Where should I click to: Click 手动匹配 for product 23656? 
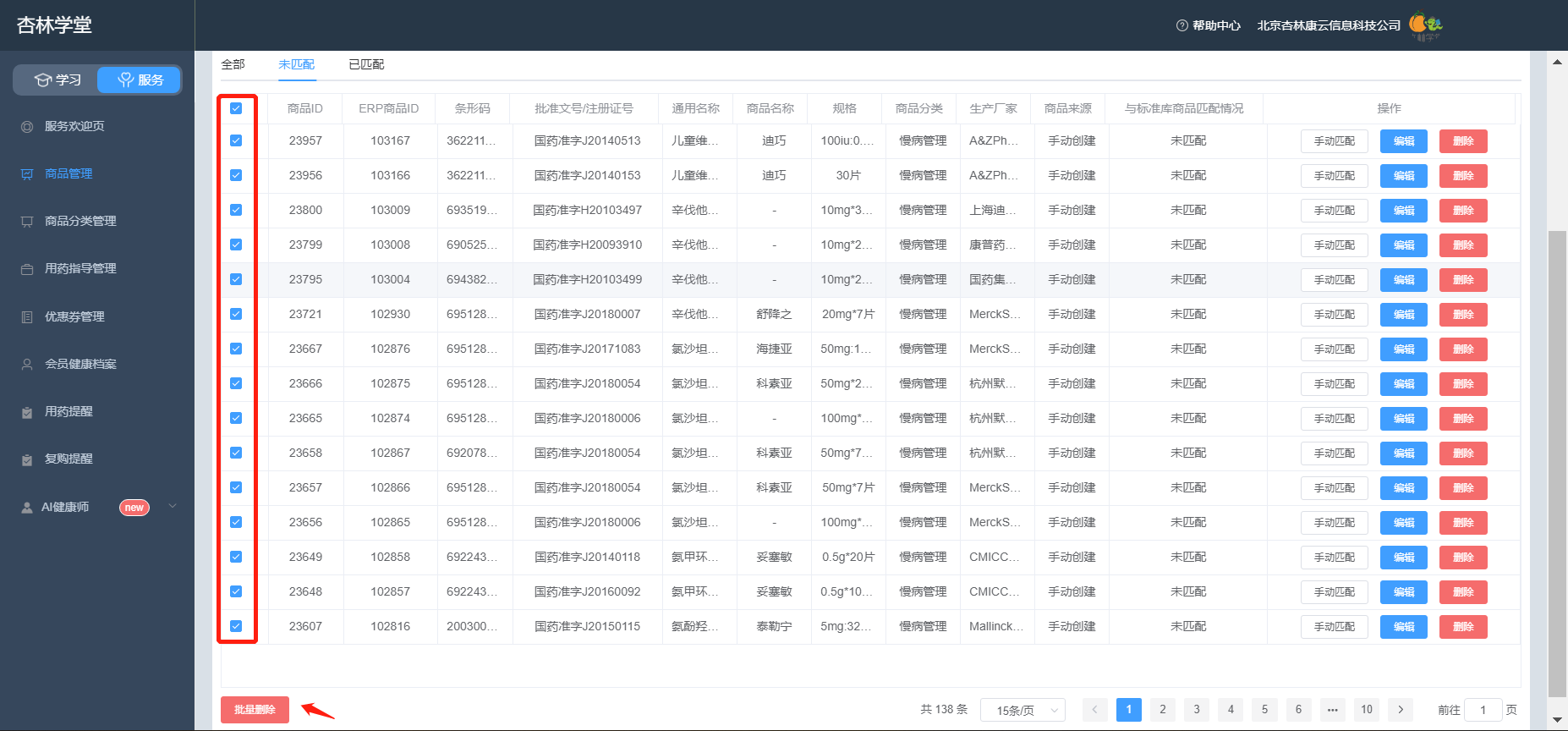tap(1334, 523)
